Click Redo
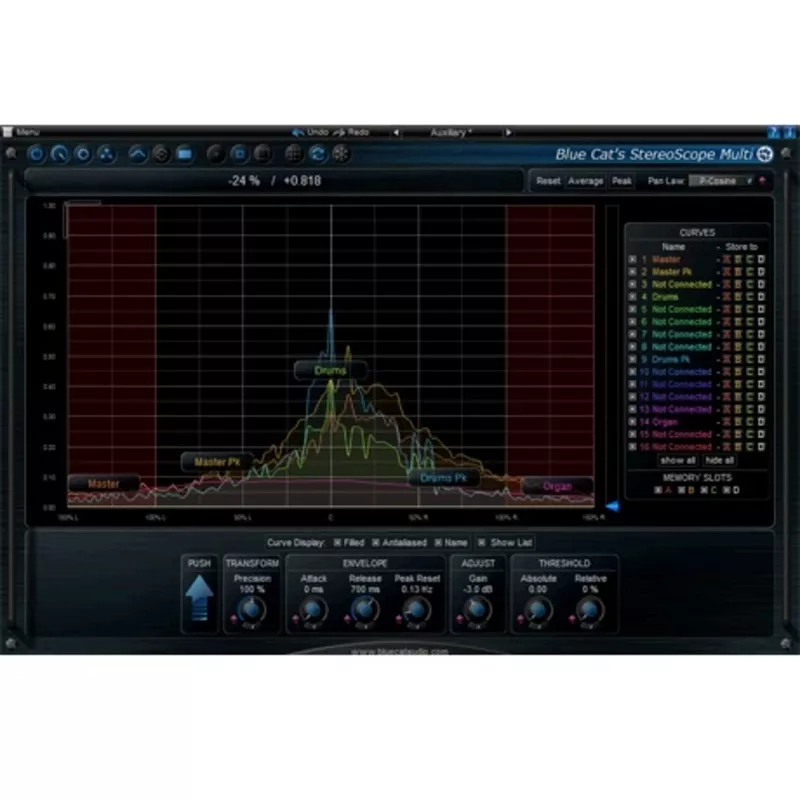Viewport: 800px width, 800px height. [352, 132]
